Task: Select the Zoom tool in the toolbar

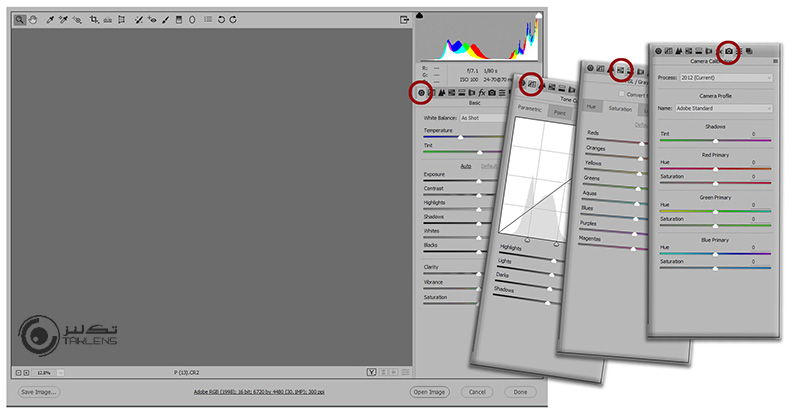Action: pos(20,19)
